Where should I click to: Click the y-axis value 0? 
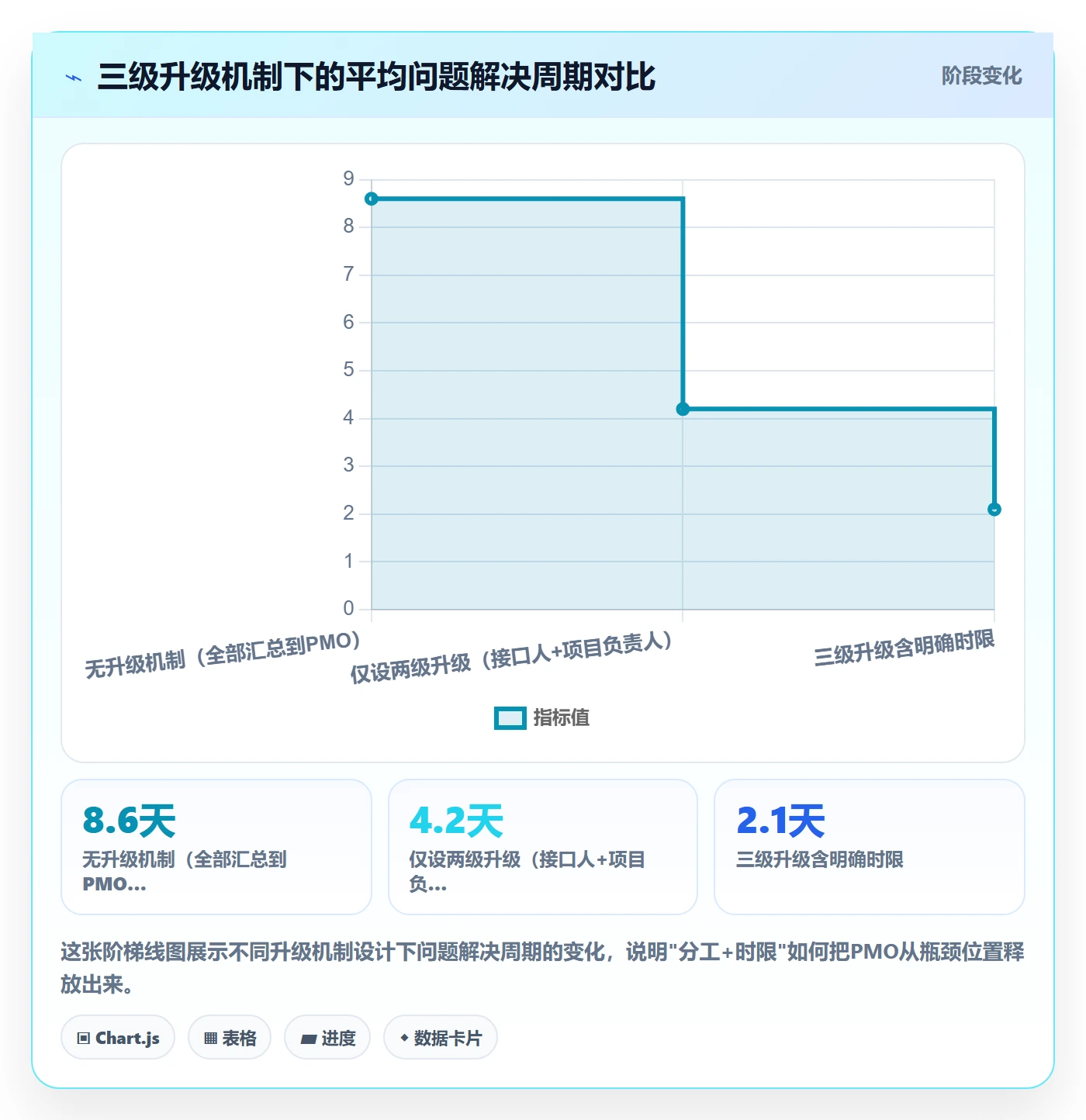(x=348, y=609)
